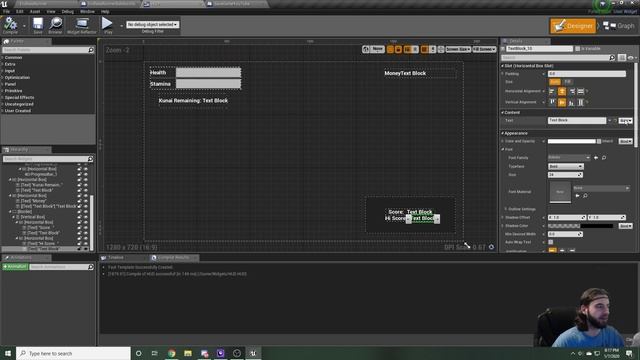The width and height of the screenshot is (640, 360).
Task: Open the debug object selector dropdown
Action: pos(152,24)
